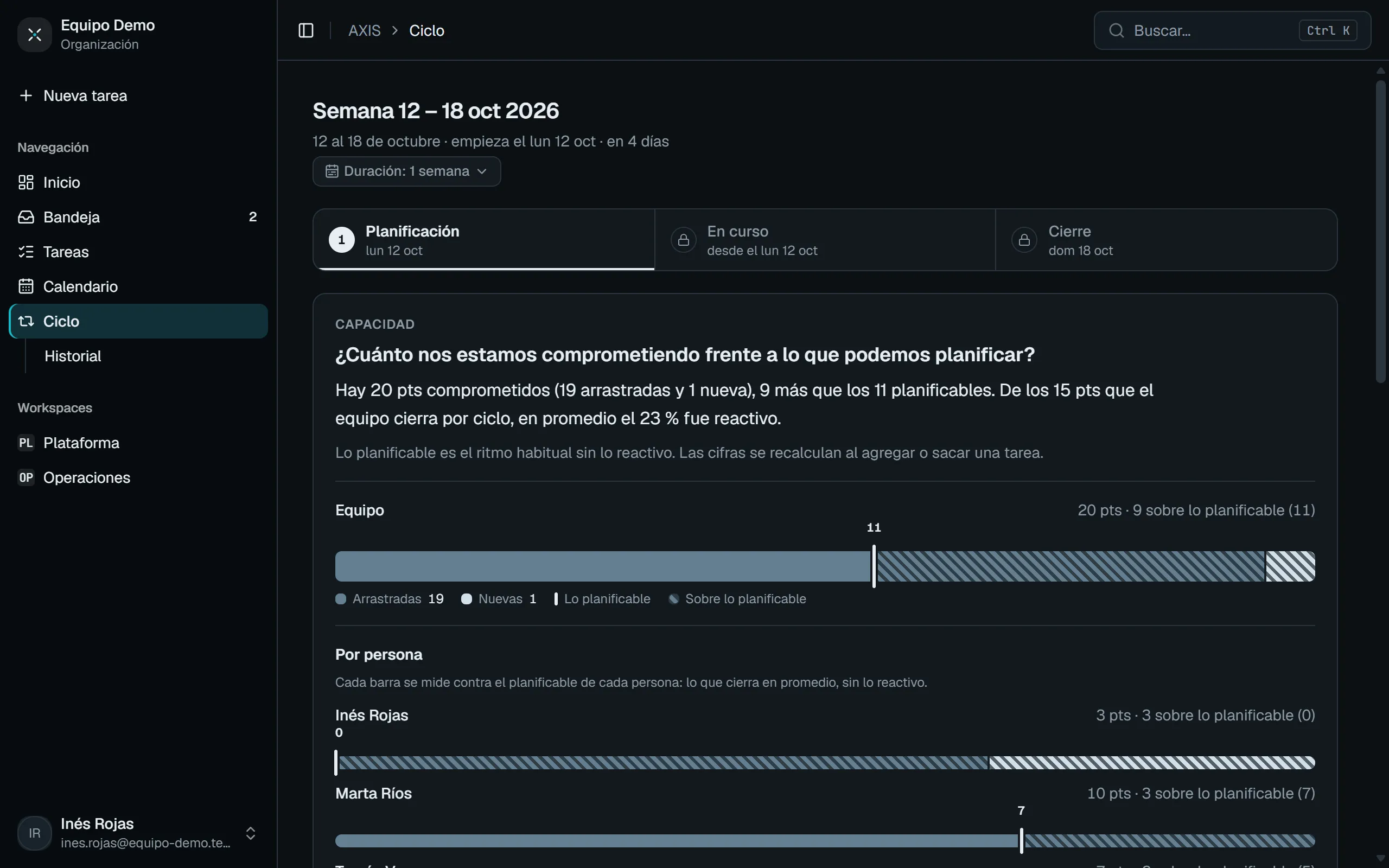Viewport: 1389px width, 868px height.
Task: Select the En curso stage tab
Action: click(825, 240)
